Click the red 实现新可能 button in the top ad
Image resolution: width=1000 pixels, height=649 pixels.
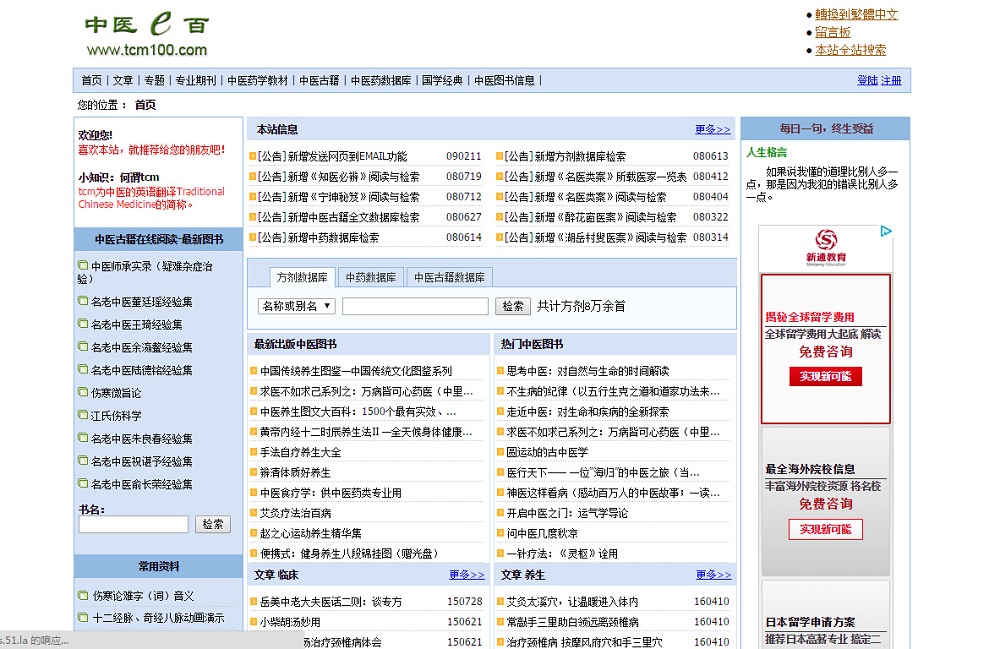pos(825,377)
